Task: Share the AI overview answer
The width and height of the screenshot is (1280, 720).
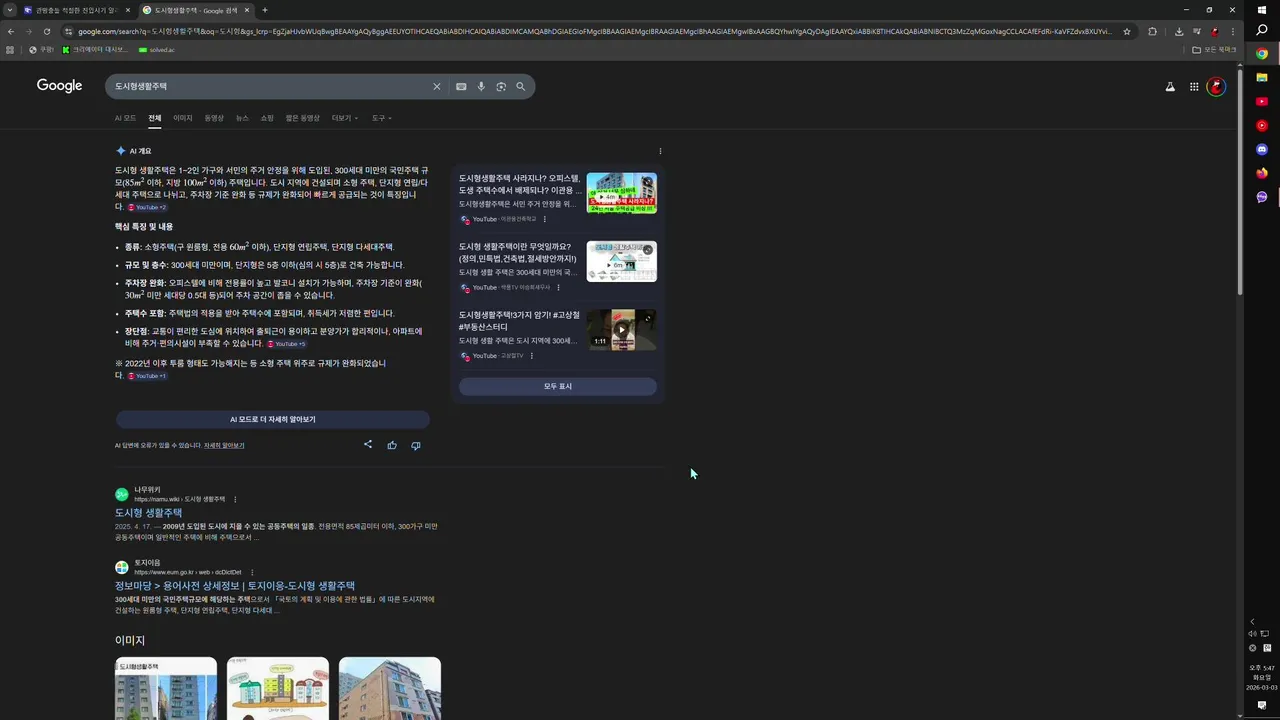Action: click(368, 445)
